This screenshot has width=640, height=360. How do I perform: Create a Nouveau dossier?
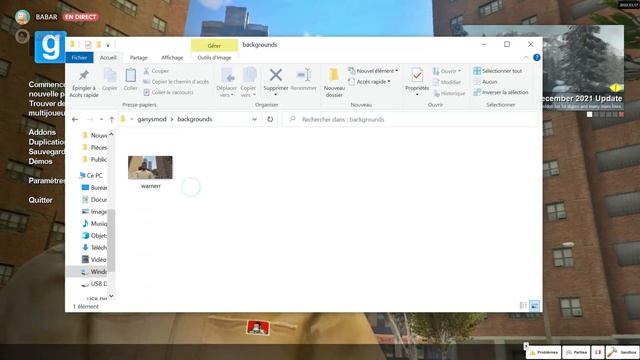[x=334, y=82]
